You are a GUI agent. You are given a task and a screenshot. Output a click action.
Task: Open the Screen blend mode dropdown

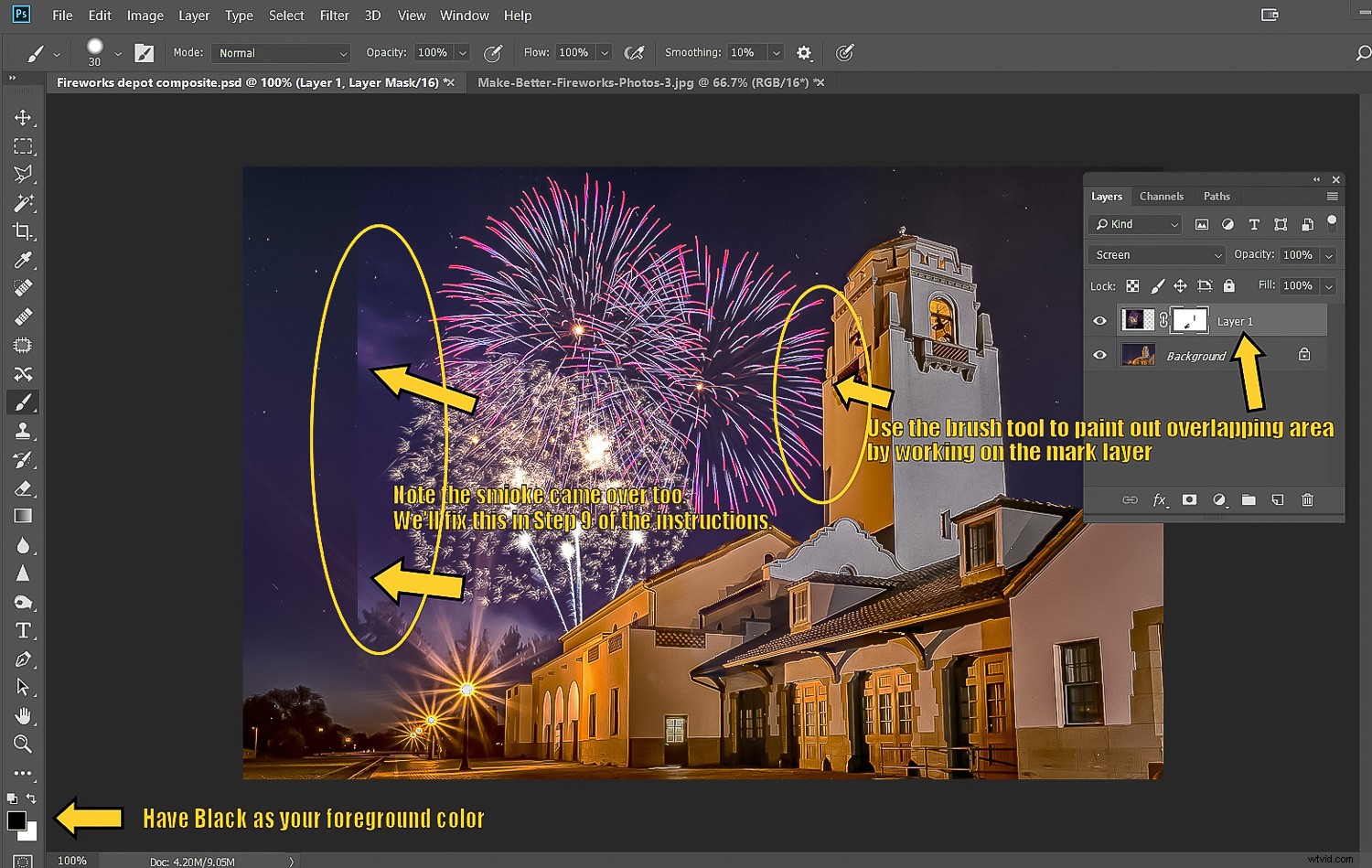[1156, 254]
